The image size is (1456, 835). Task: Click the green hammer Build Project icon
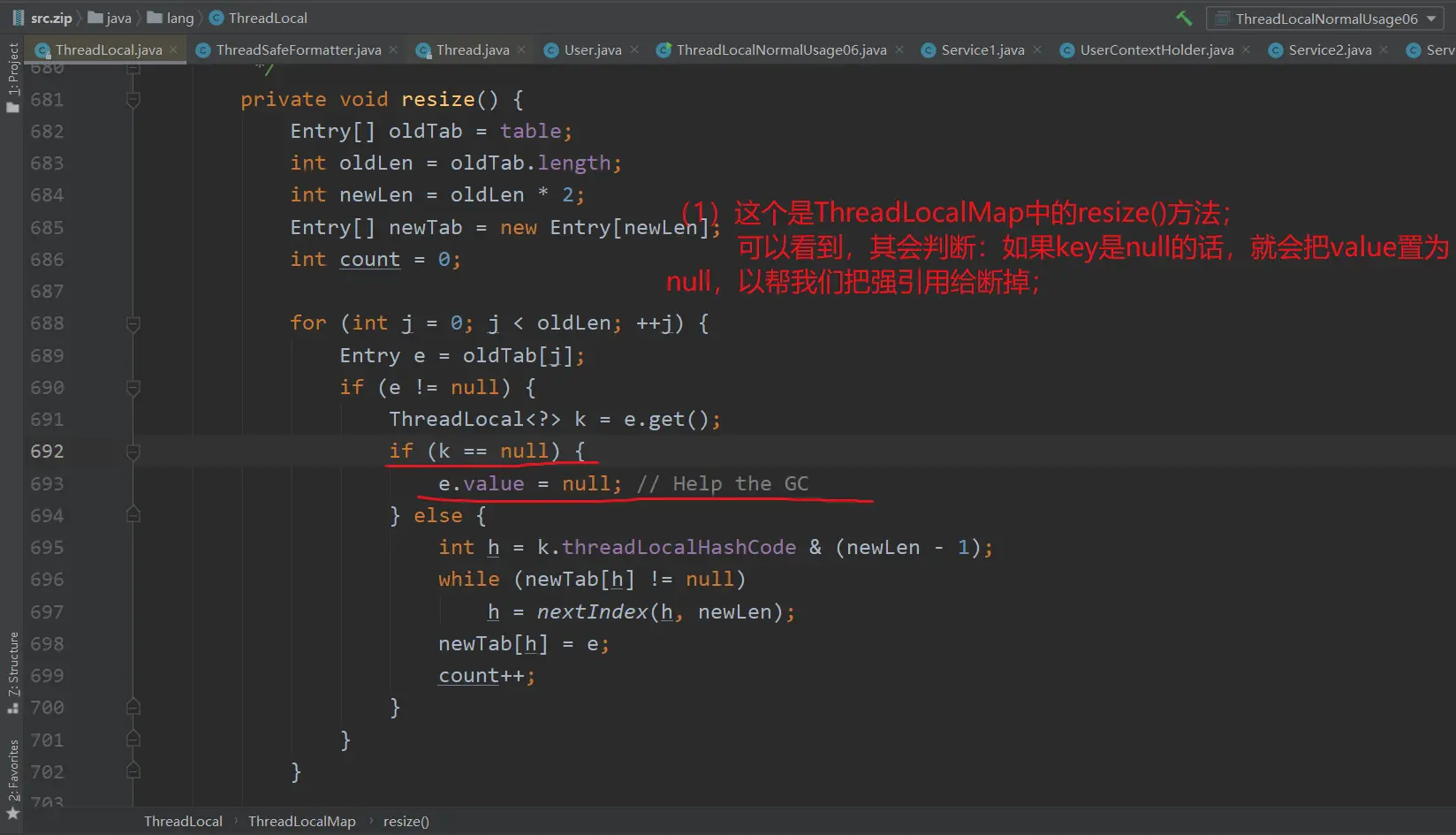click(1184, 19)
